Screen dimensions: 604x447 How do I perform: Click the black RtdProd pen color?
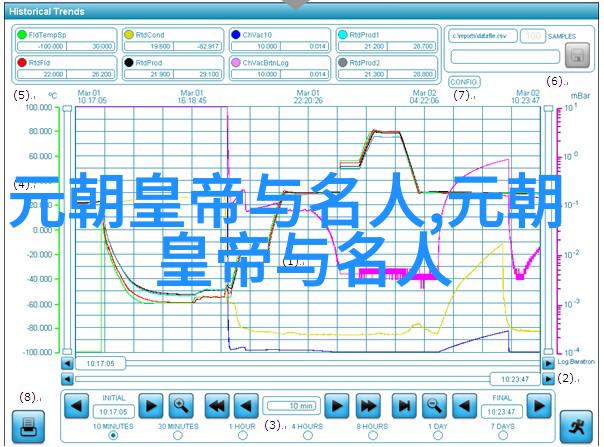pyautogui.click(x=129, y=62)
